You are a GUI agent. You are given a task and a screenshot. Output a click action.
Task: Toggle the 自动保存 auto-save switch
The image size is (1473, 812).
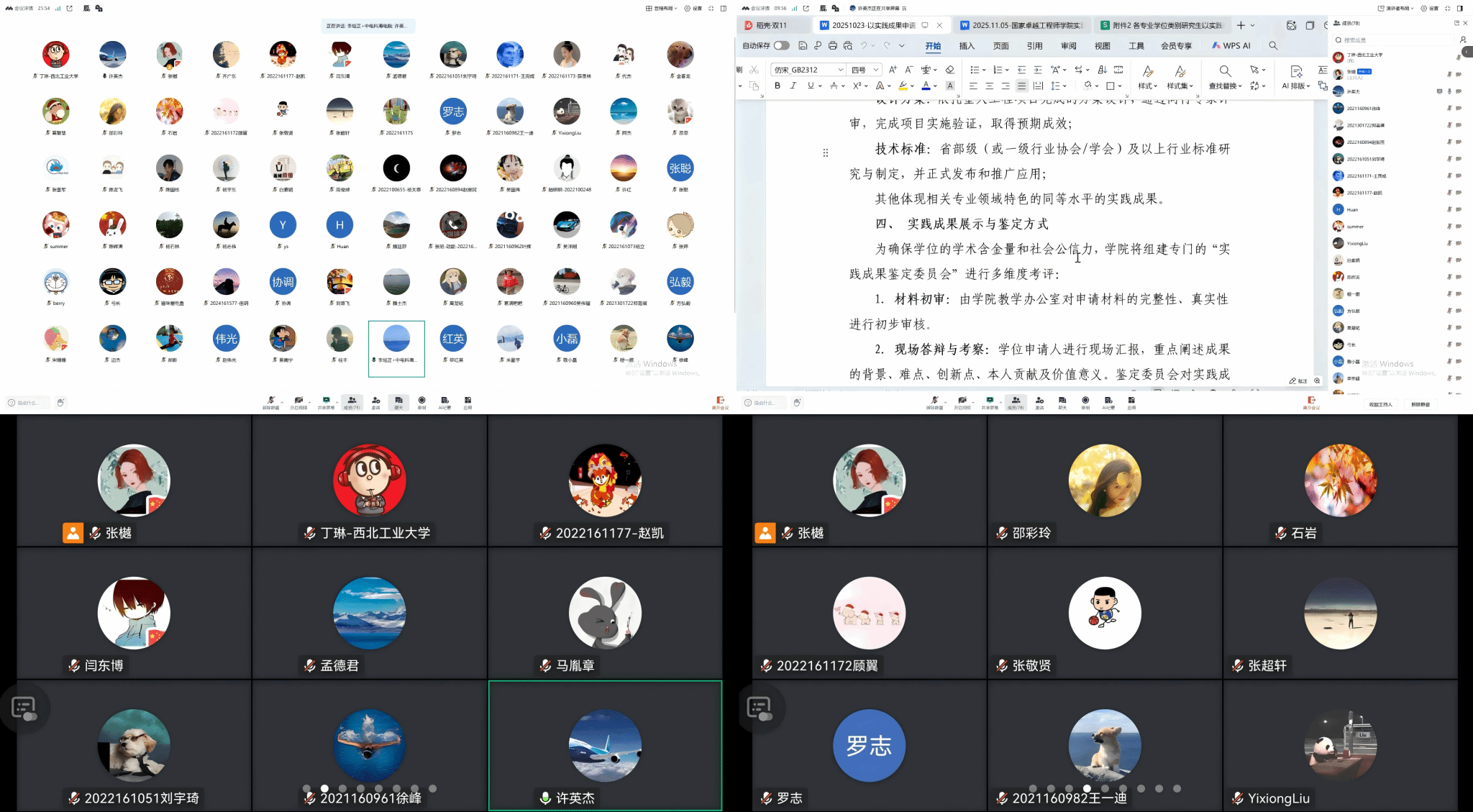pyautogui.click(x=781, y=46)
